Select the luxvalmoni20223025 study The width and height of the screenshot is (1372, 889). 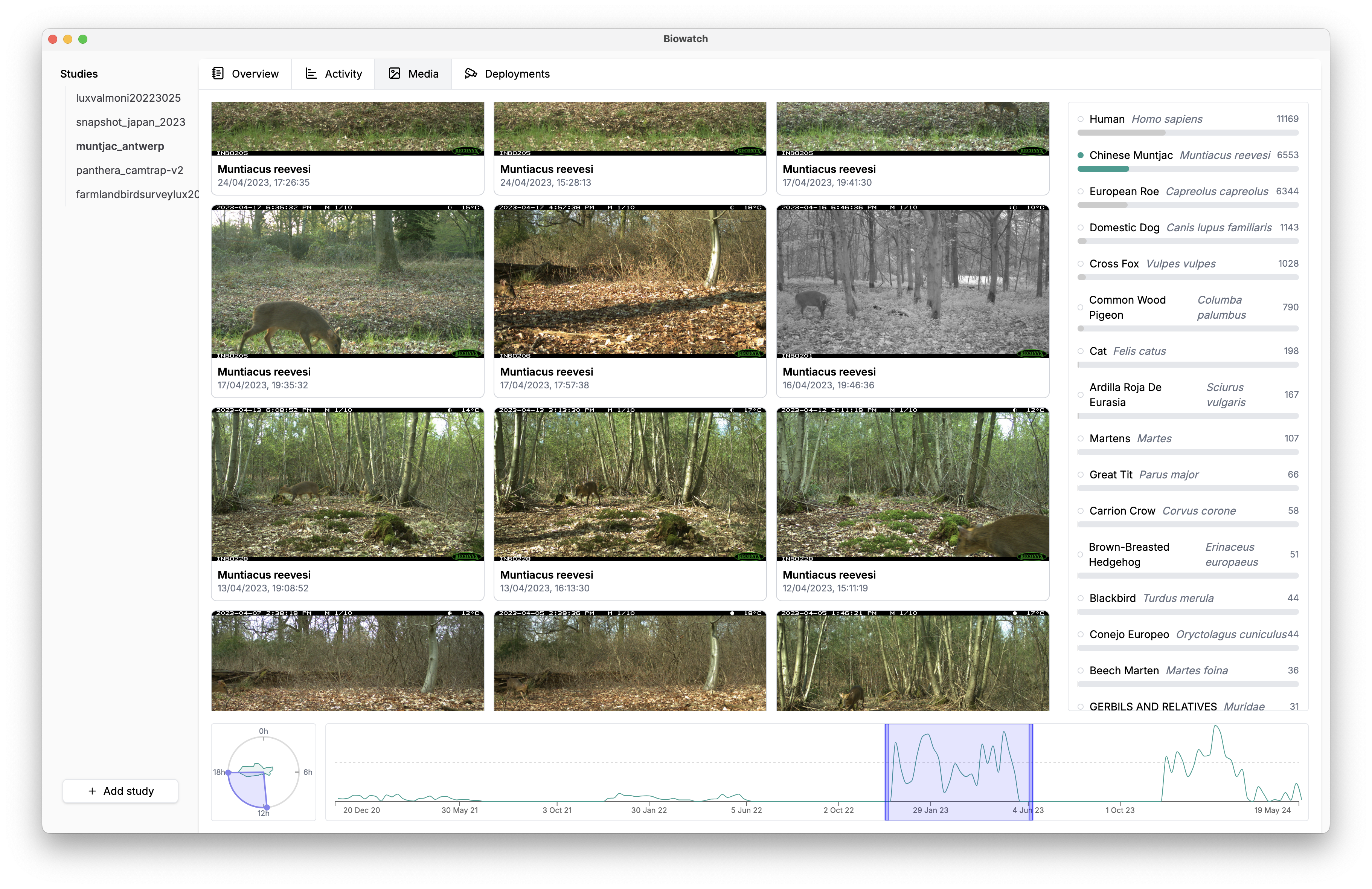click(x=128, y=98)
